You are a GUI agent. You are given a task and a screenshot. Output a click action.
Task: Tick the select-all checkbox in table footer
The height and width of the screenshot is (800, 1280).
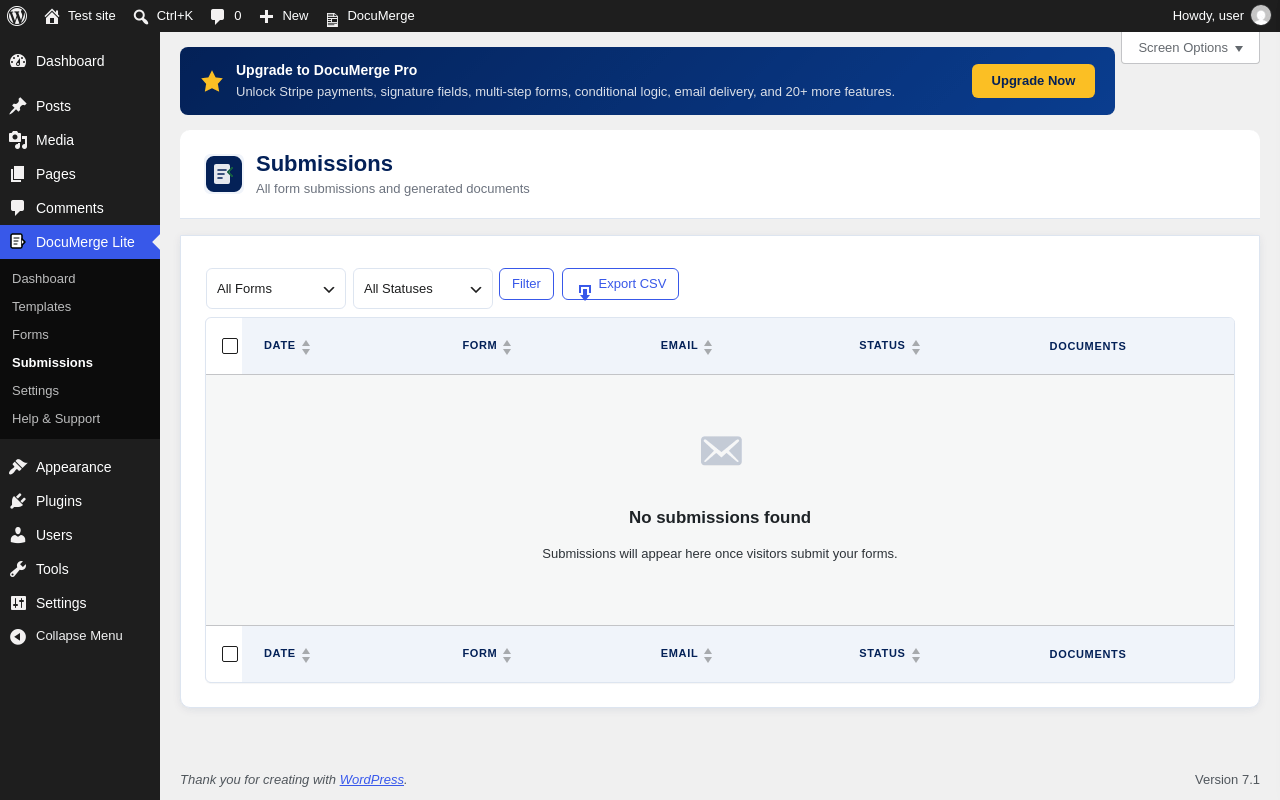[230, 654]
